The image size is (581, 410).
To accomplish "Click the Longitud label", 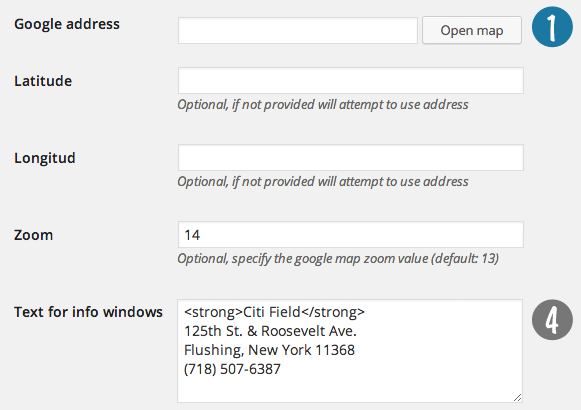I will pyautogui.click(x=45, y=158).
